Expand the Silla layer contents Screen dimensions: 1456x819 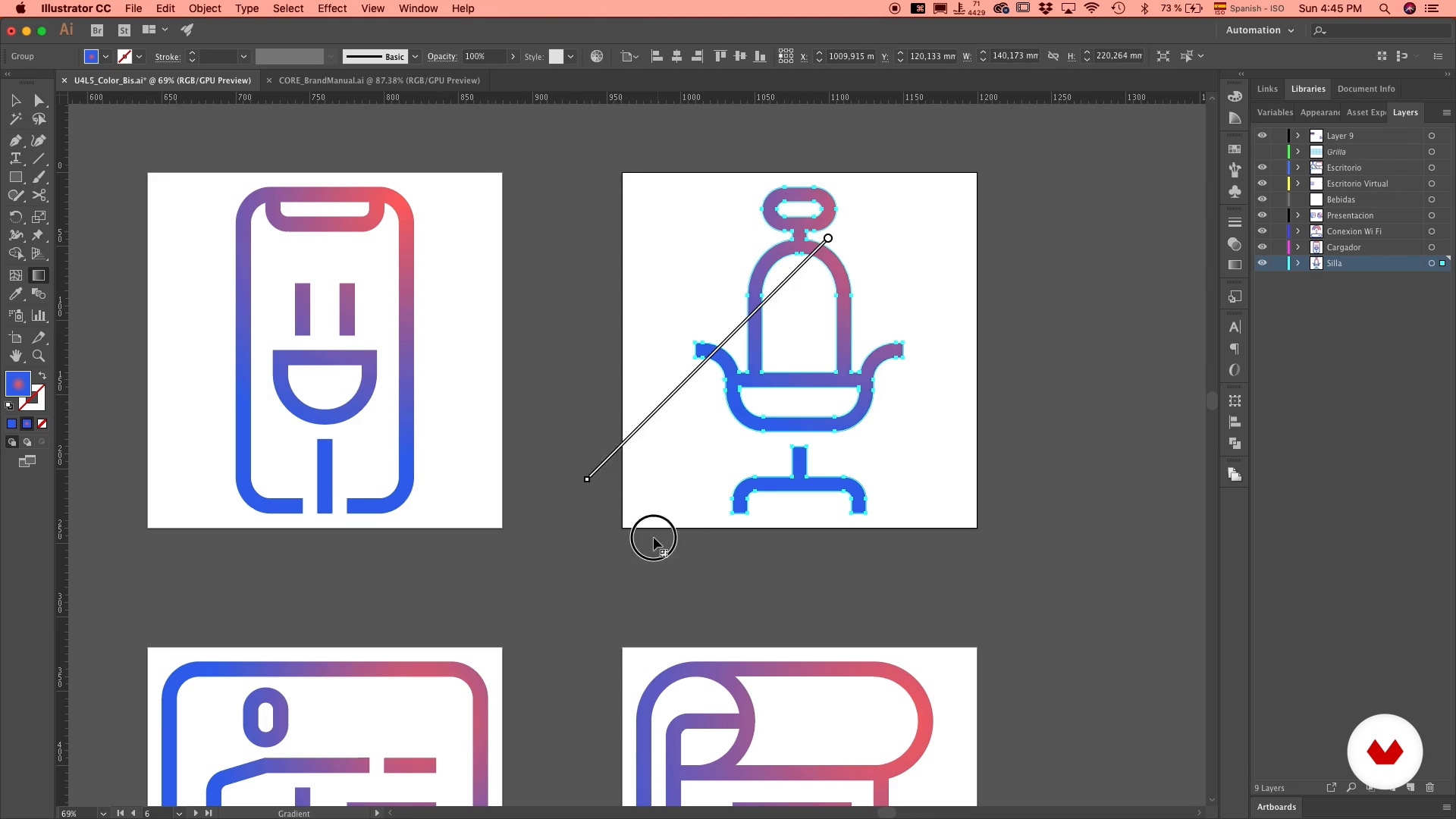click(1298, 263)
